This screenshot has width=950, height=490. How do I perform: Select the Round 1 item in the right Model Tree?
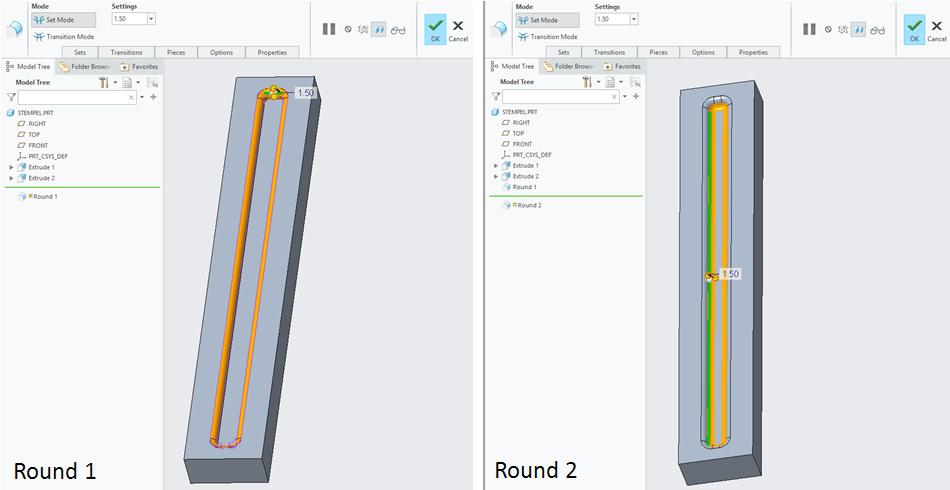524,187
